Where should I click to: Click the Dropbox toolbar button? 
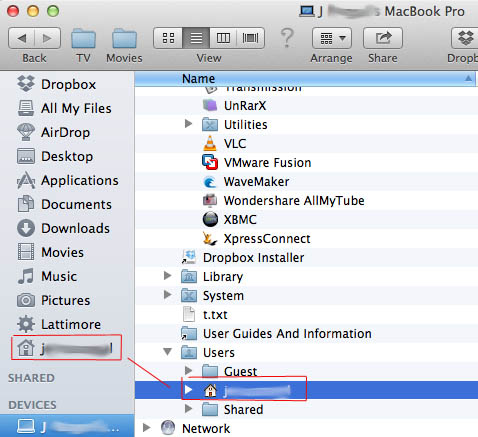coord(465,38)
